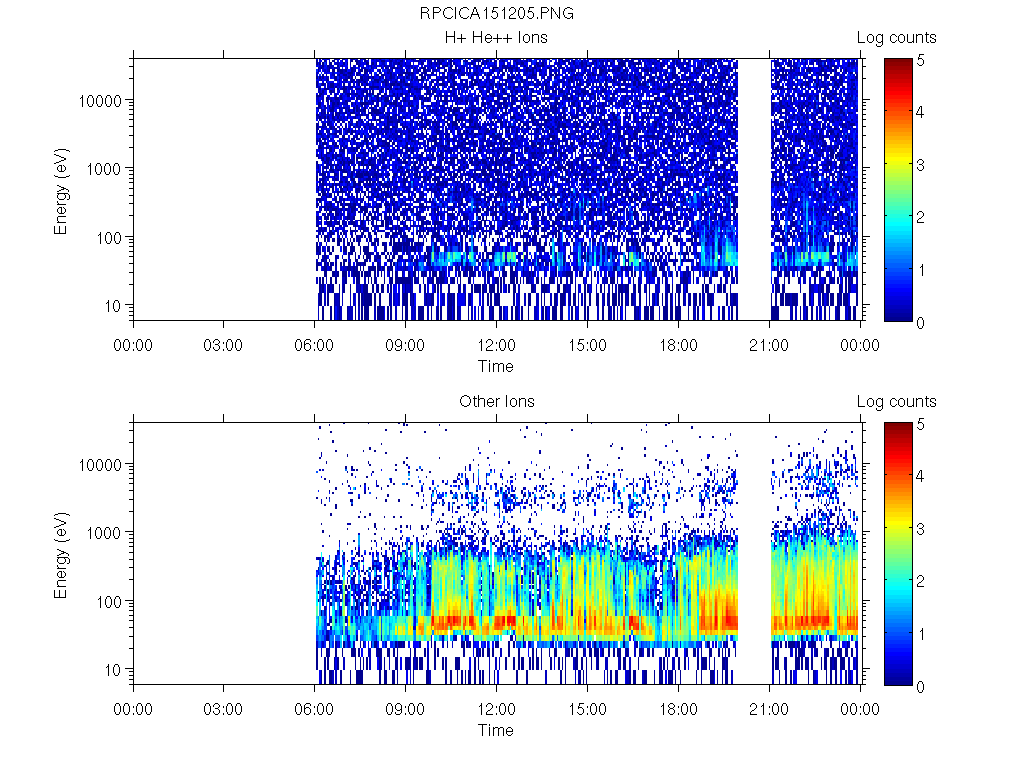The image size is (1024, 768).
Task: Click the 03:00 tick label of H+ He++ plot
Action: click(x=223, y=345)
